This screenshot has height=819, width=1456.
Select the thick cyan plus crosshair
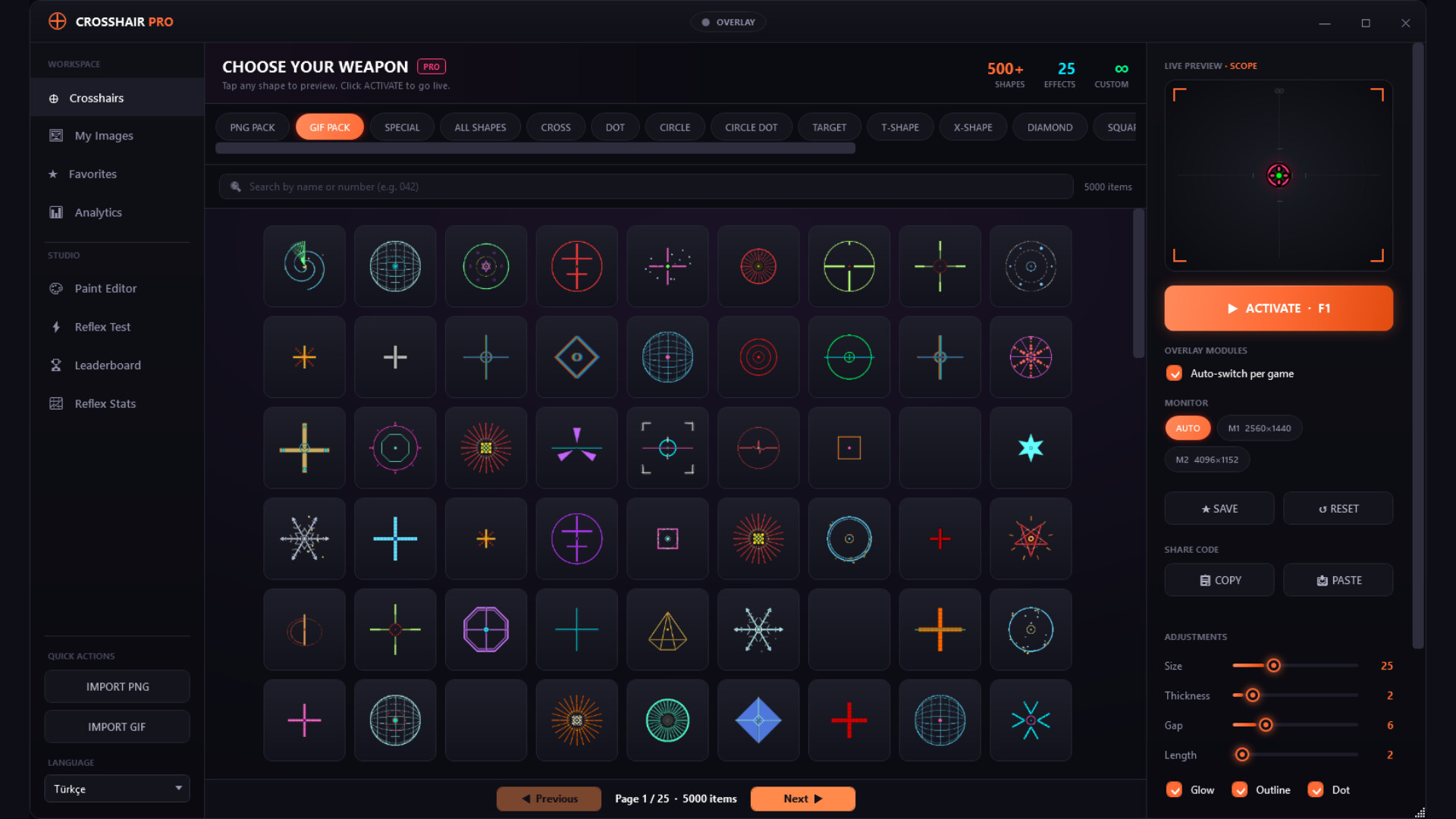coord(395,538)
